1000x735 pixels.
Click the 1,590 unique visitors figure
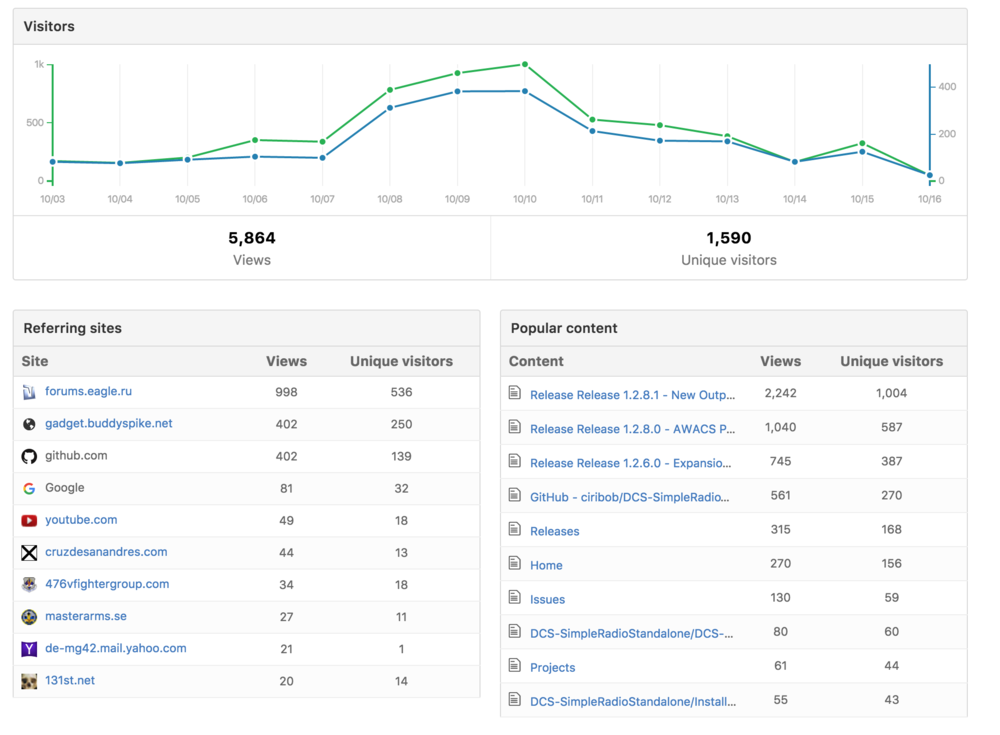pos(729,238)
